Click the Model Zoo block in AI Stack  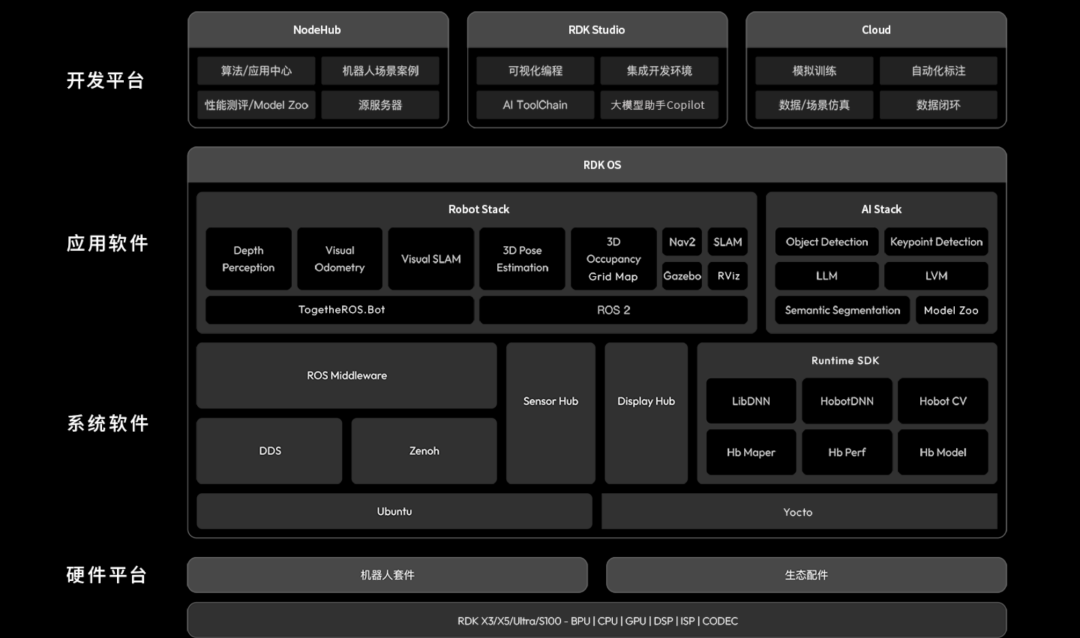[x=951, y=310]
